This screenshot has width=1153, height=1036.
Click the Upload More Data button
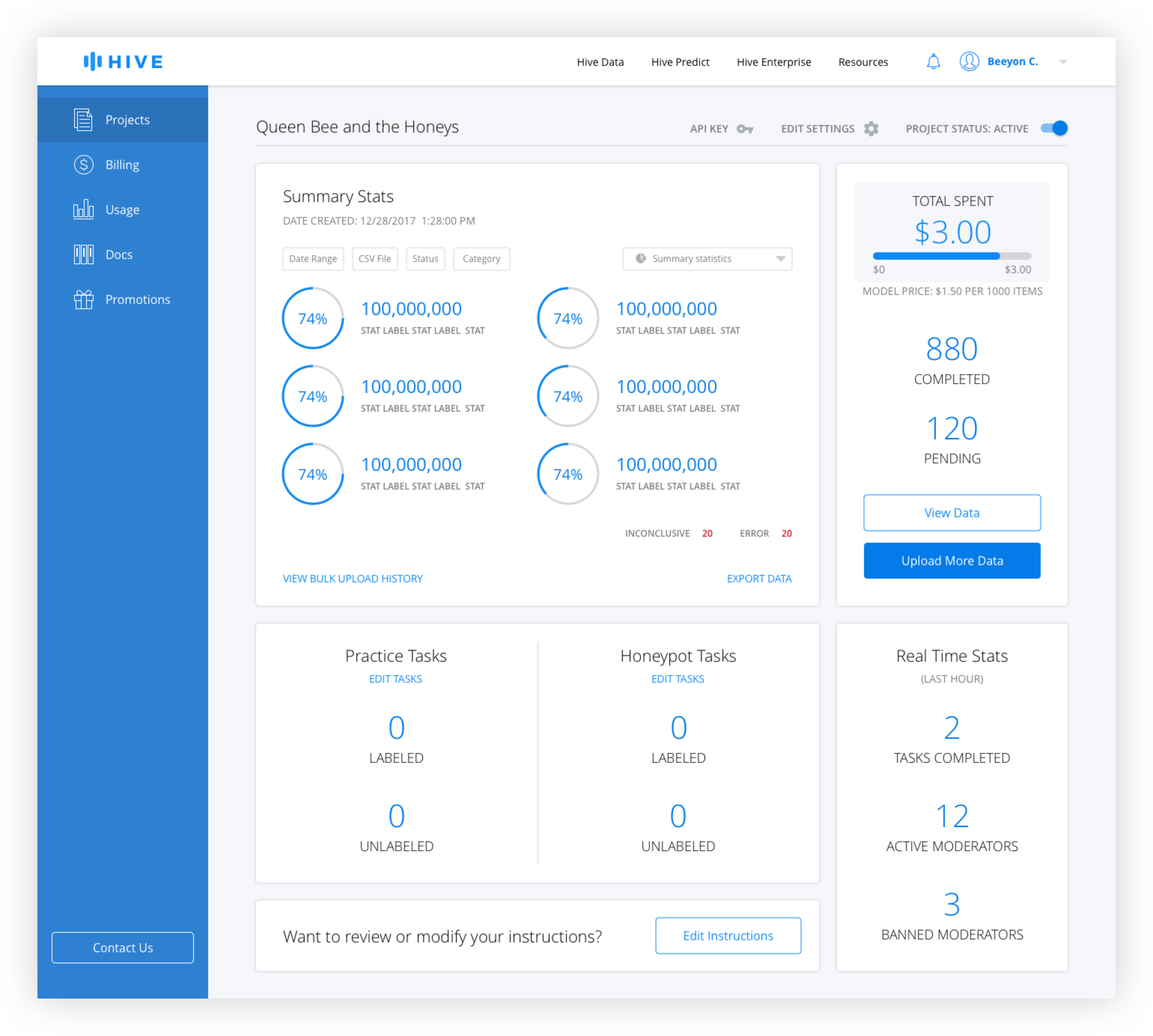[x=952, y=561]
